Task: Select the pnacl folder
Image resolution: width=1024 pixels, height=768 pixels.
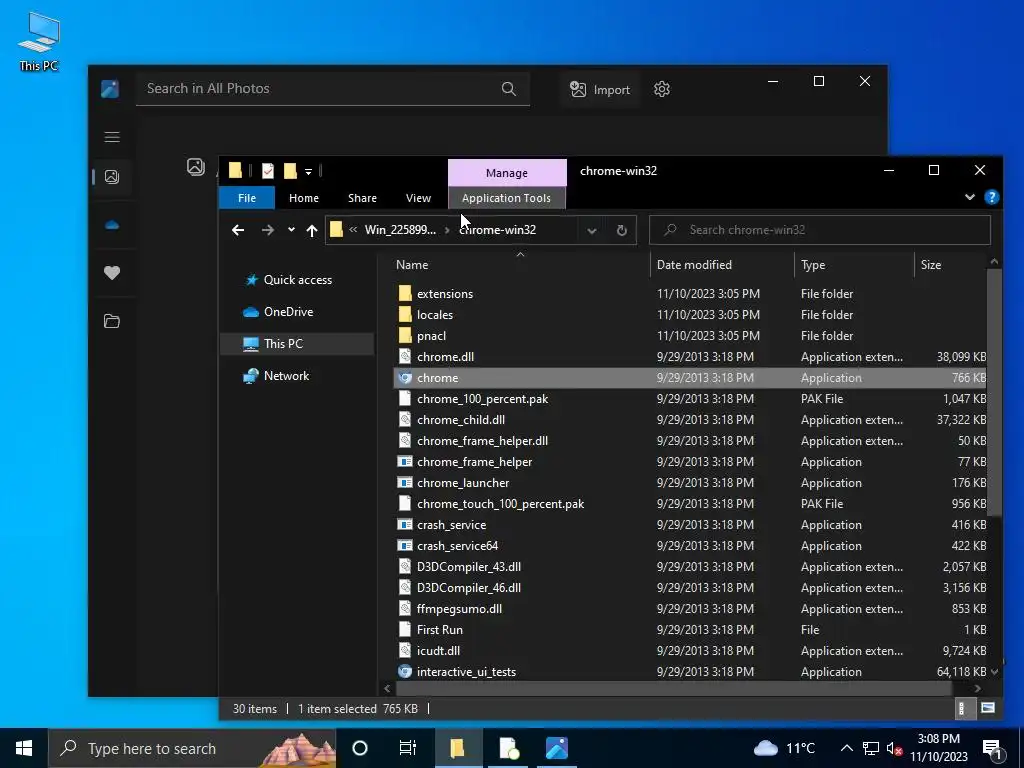Action: point(690,336)
